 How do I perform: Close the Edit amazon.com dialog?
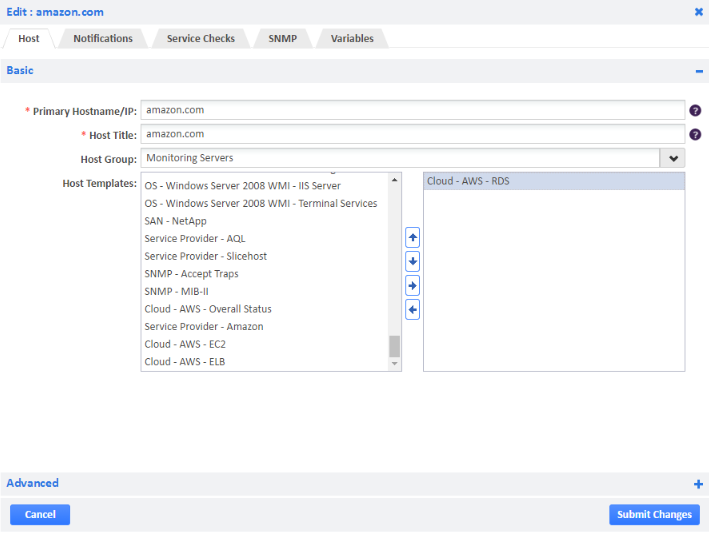coord(699,12)
